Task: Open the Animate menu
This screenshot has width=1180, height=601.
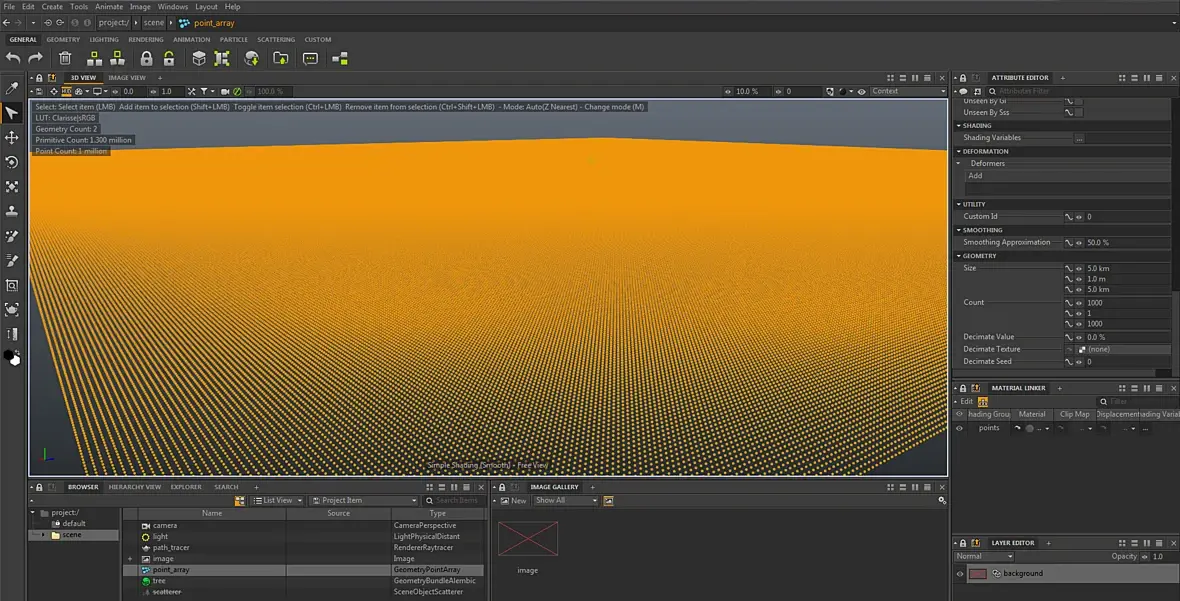Action: tap(109, 7)
